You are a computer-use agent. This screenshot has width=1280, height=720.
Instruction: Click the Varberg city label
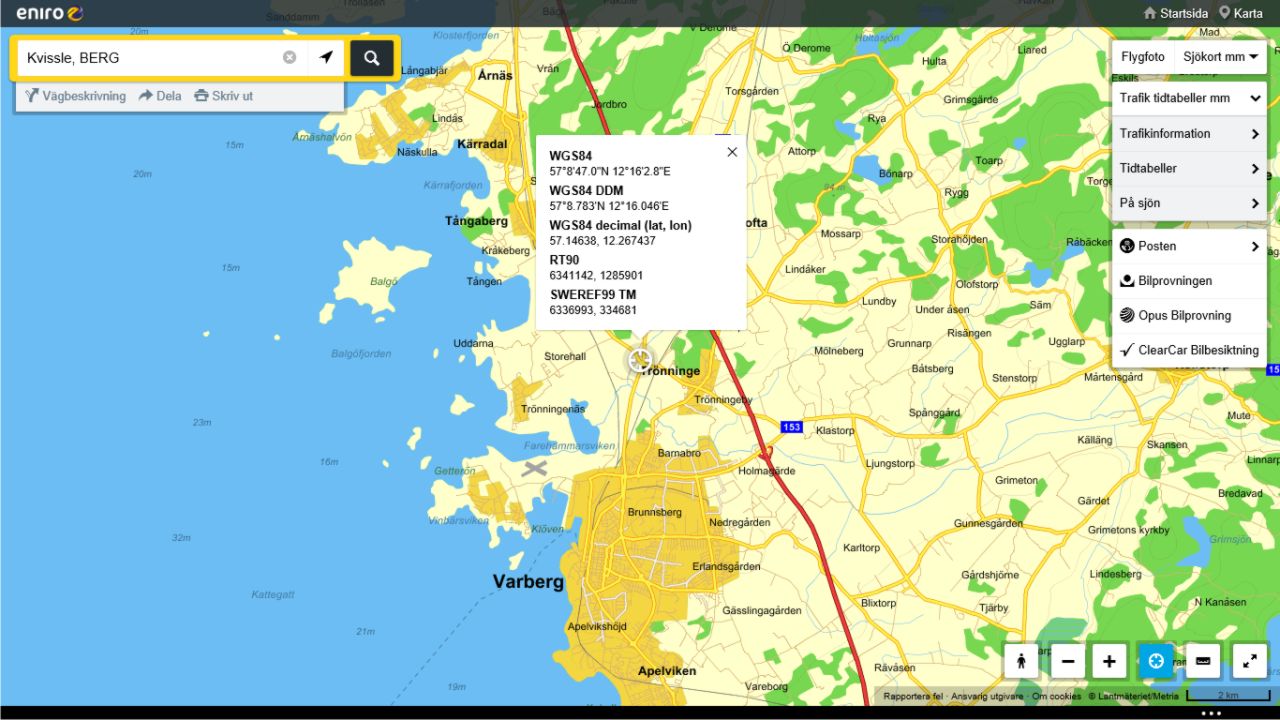(x=528, y=581)
